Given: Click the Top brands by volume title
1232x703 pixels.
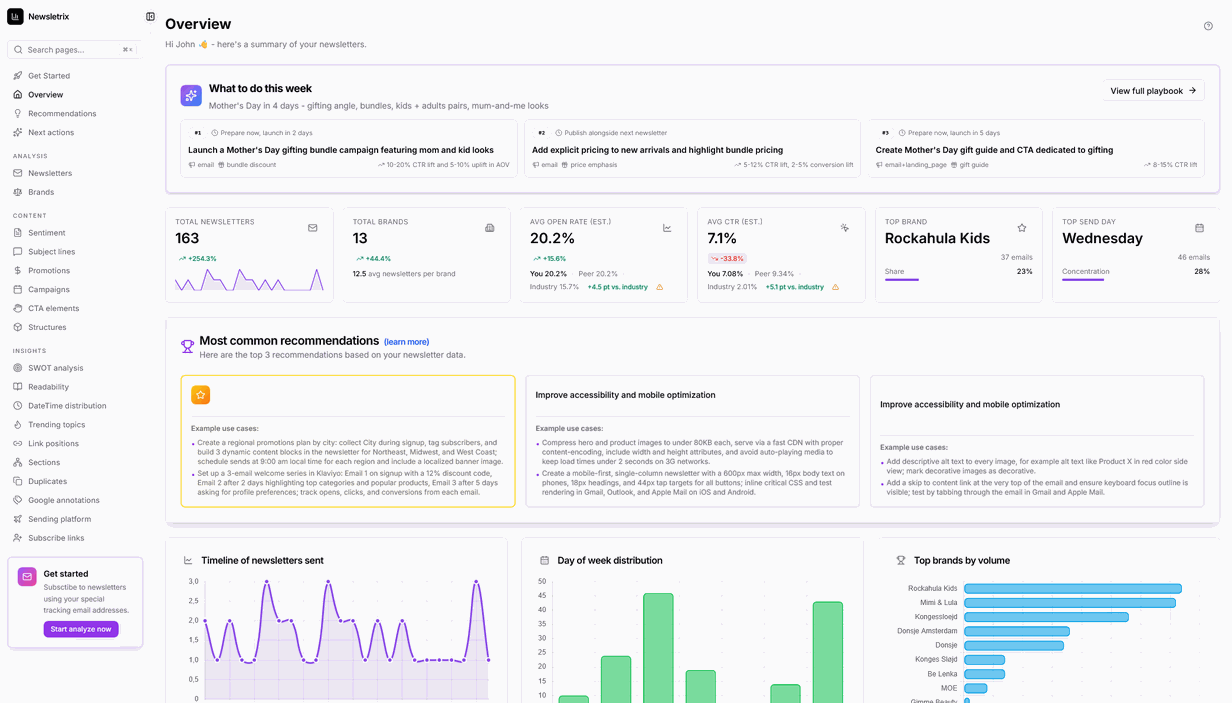Looking at the screenshot, I should click(962, 561).
